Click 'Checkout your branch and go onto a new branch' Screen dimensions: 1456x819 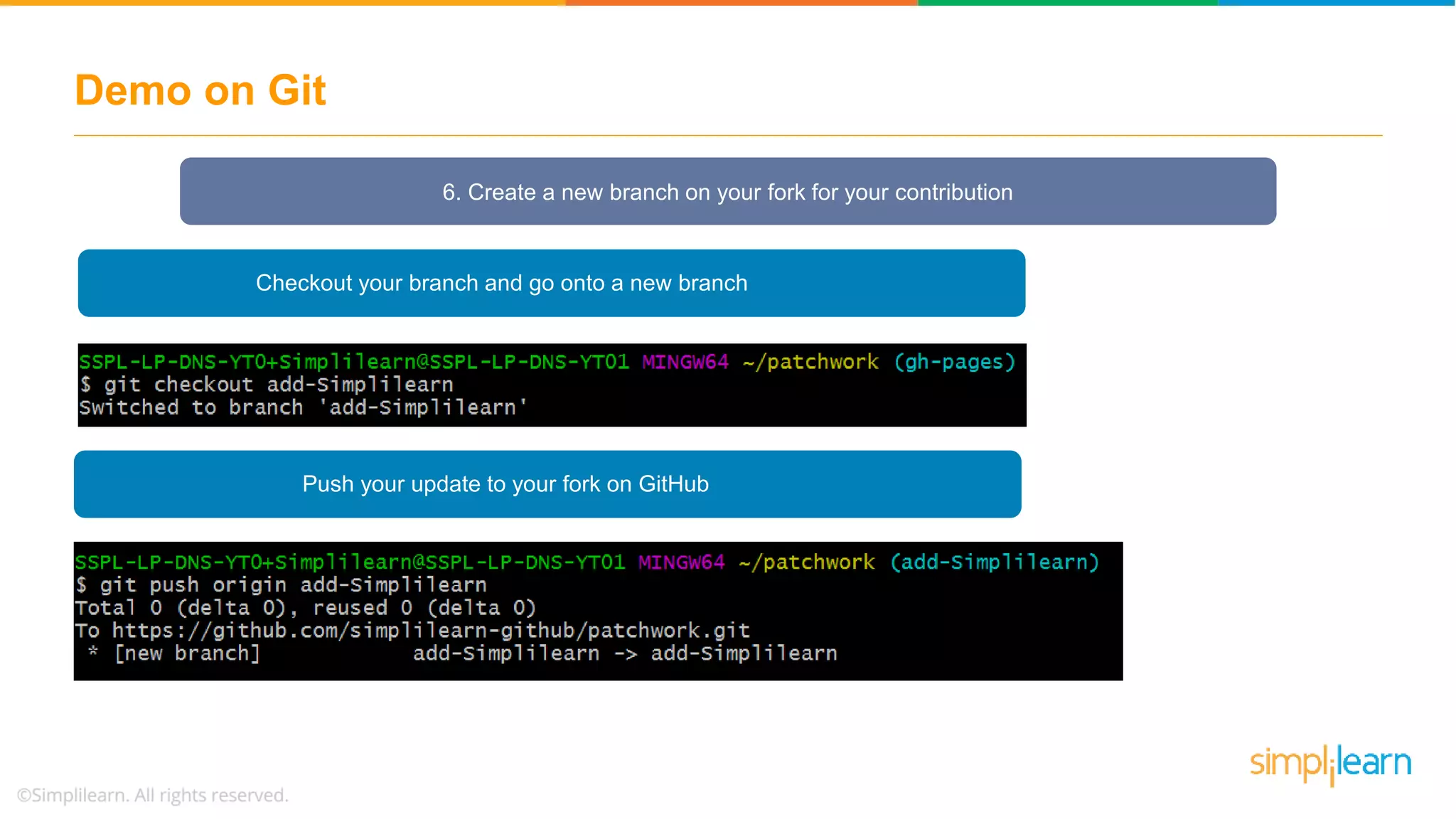tap(552, 283)
